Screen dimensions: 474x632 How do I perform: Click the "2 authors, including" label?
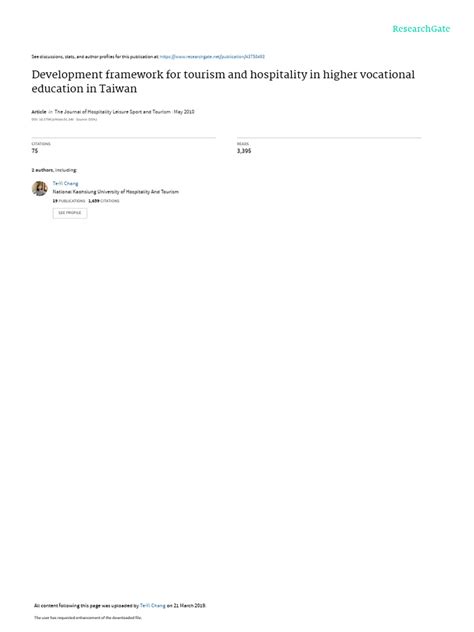coord(54,170)
